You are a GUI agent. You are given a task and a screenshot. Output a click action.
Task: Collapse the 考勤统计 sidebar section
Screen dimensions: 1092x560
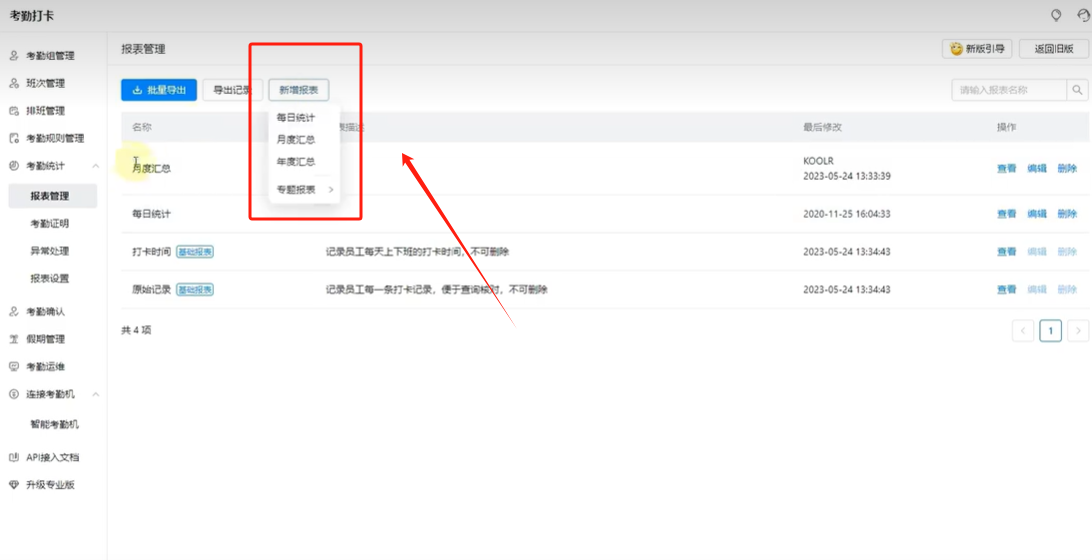[96, 166]
